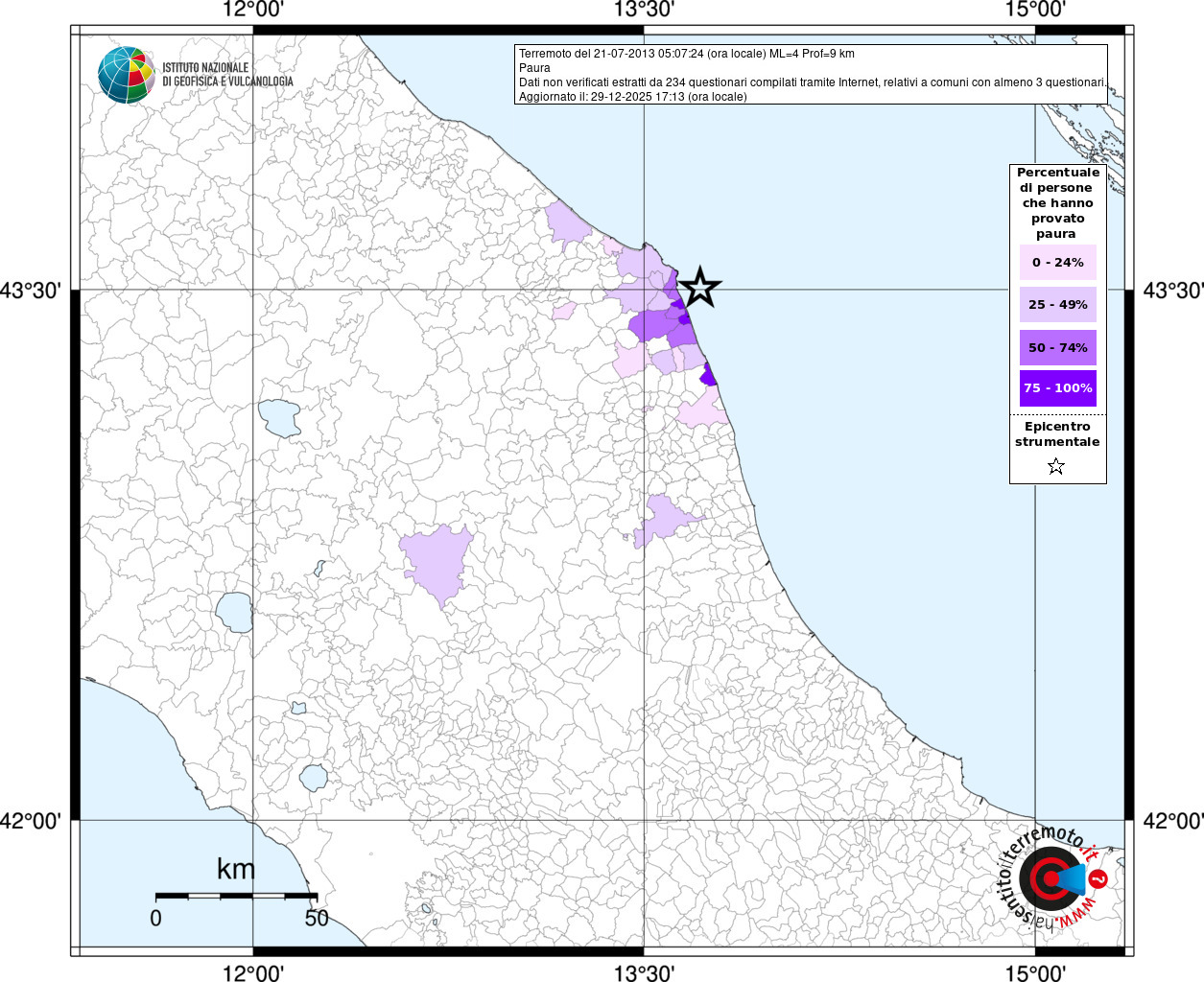Select the 25 - 49% legend swatch

1057,305
